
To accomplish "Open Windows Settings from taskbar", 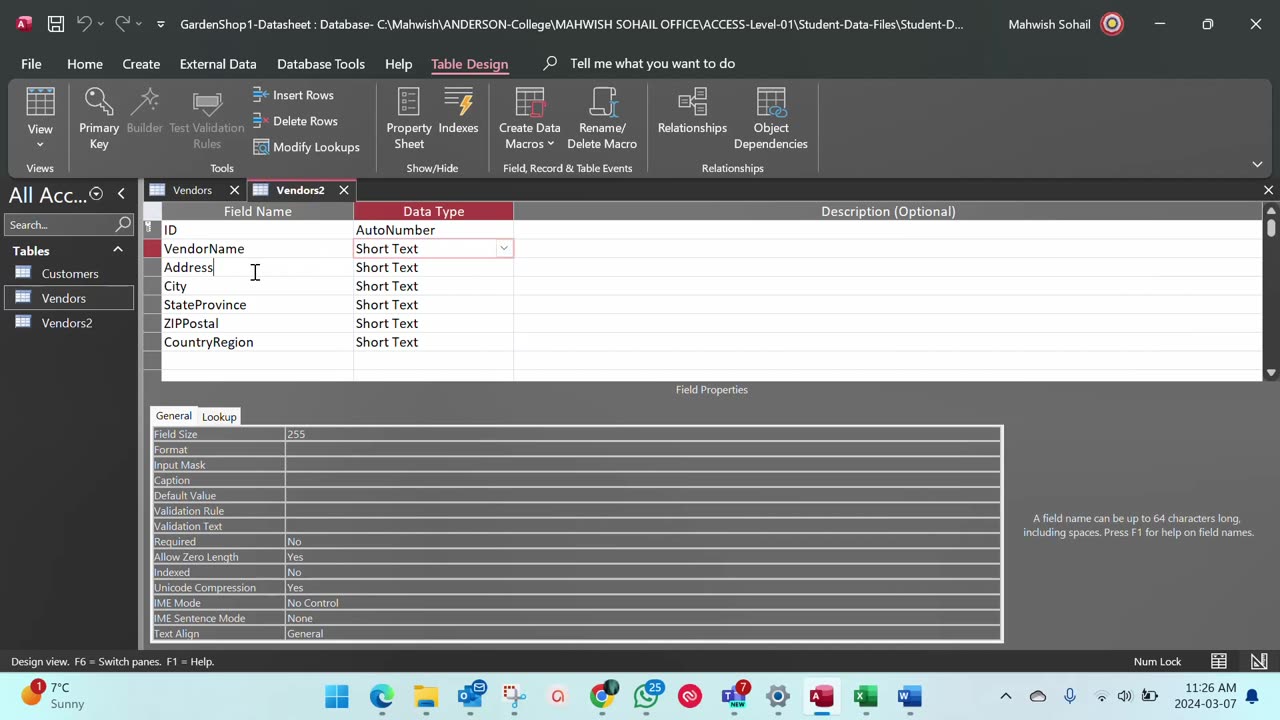I will [x=778, y=696].
